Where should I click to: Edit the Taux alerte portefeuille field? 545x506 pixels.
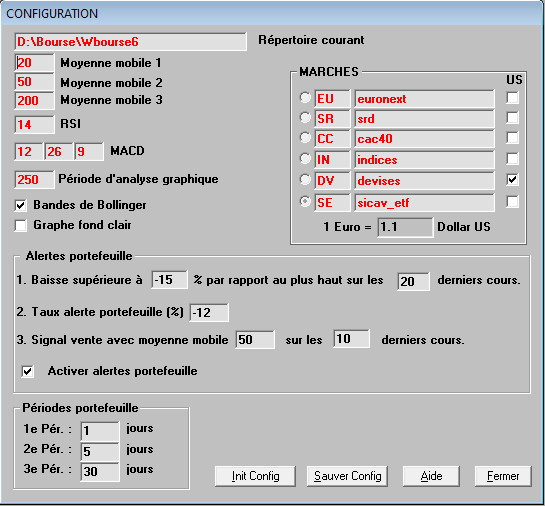click(x=209, y=312)
